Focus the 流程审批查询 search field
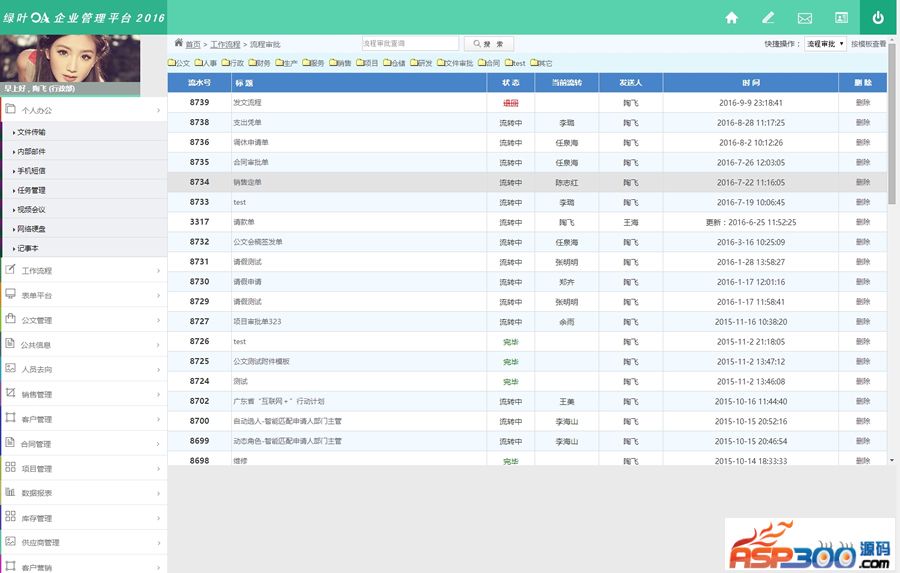Screen dimensions: 900x573 click(410, 44)
